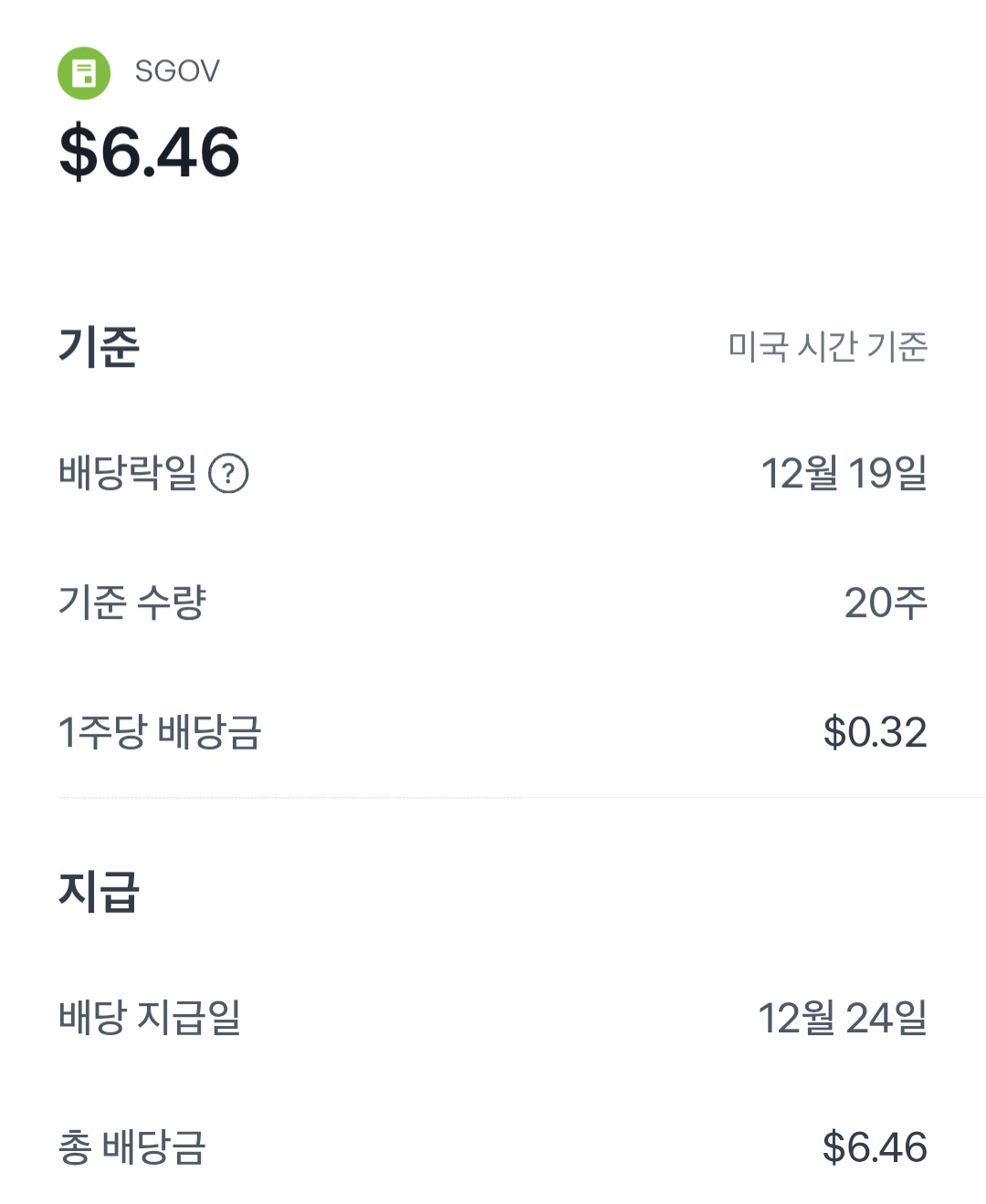Tap the 미국 시간 기준 note
Image resolution: width=986 pixels, height=1204 pixels.
tap(827, 347)
